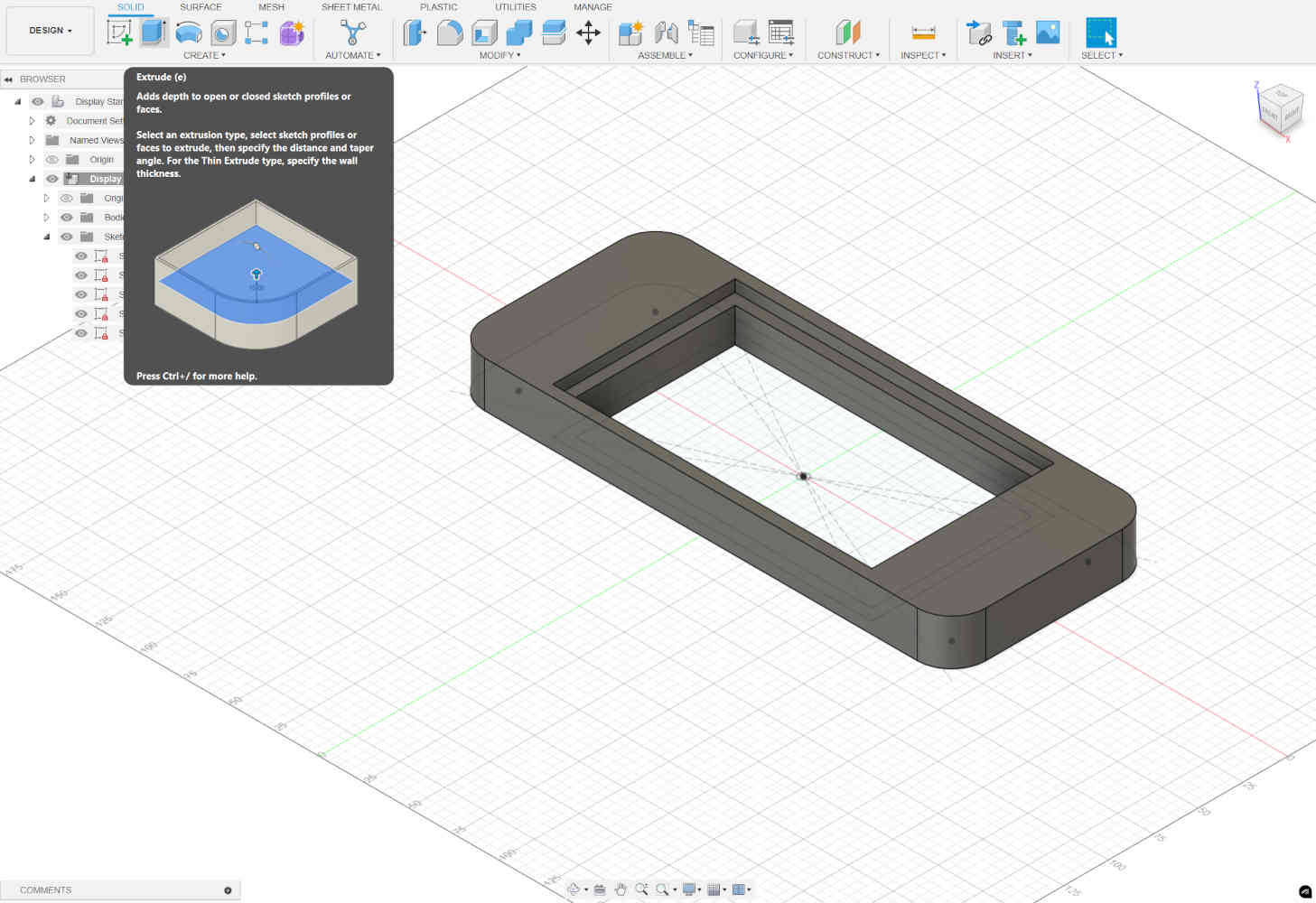Screen dimensions: 1316x903
Task: Hide the Bodies folder
Action: coord(67,218)
